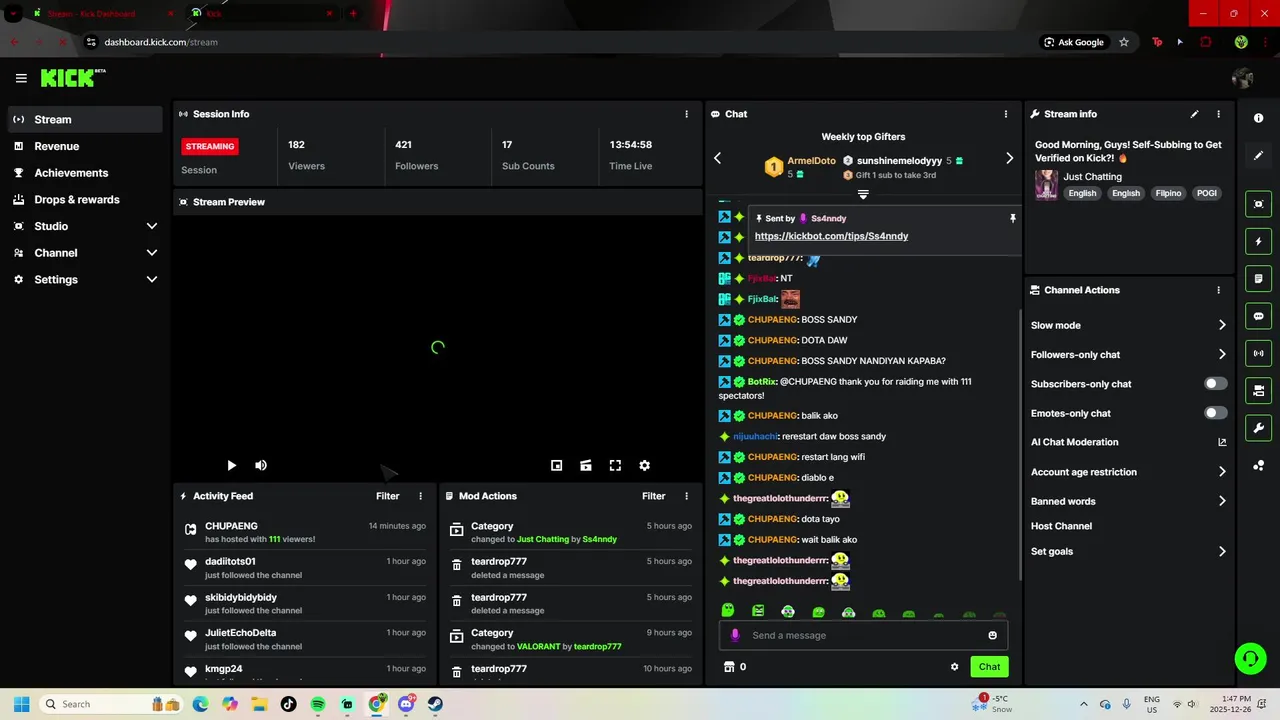Click the capture frame icon in right toolbar
1280x720 pixels.
click(x=1258, y=204)
